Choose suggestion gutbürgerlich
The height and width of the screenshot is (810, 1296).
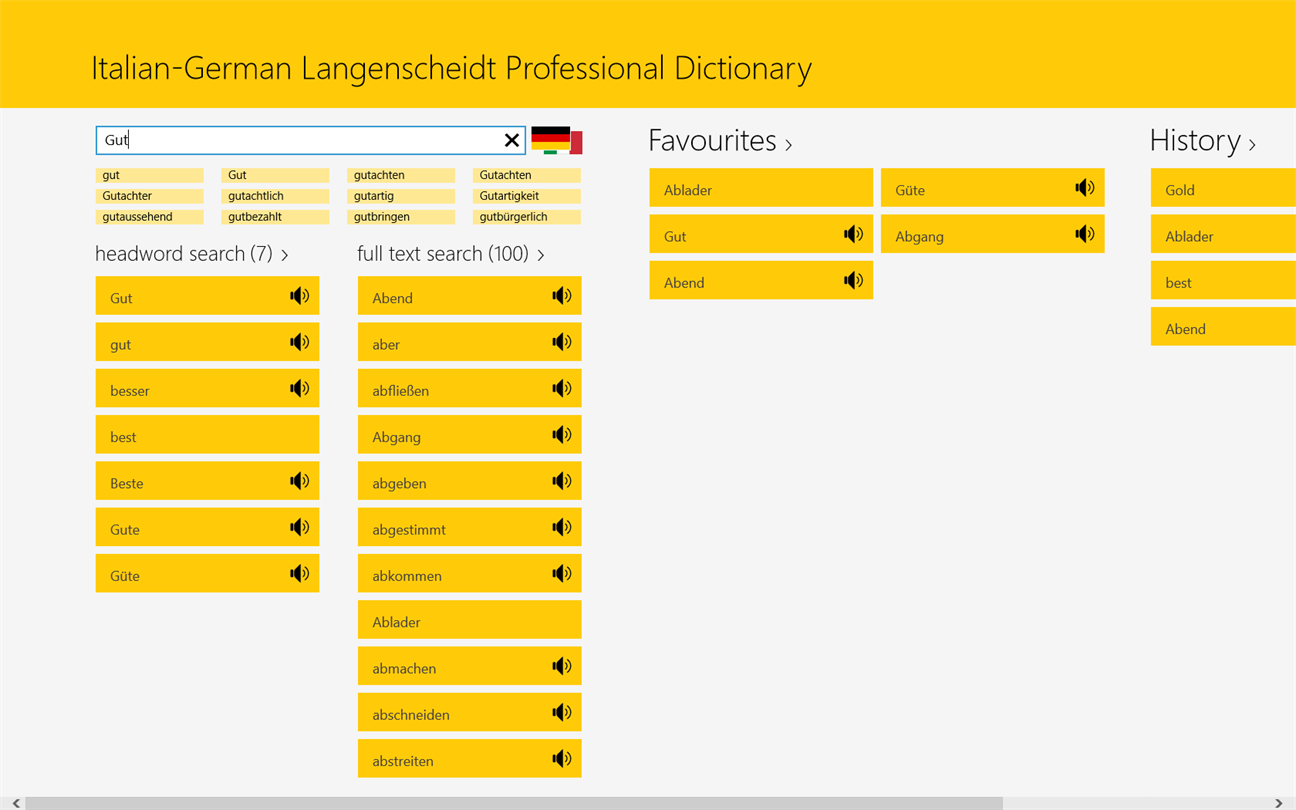(x=527, y=217)
